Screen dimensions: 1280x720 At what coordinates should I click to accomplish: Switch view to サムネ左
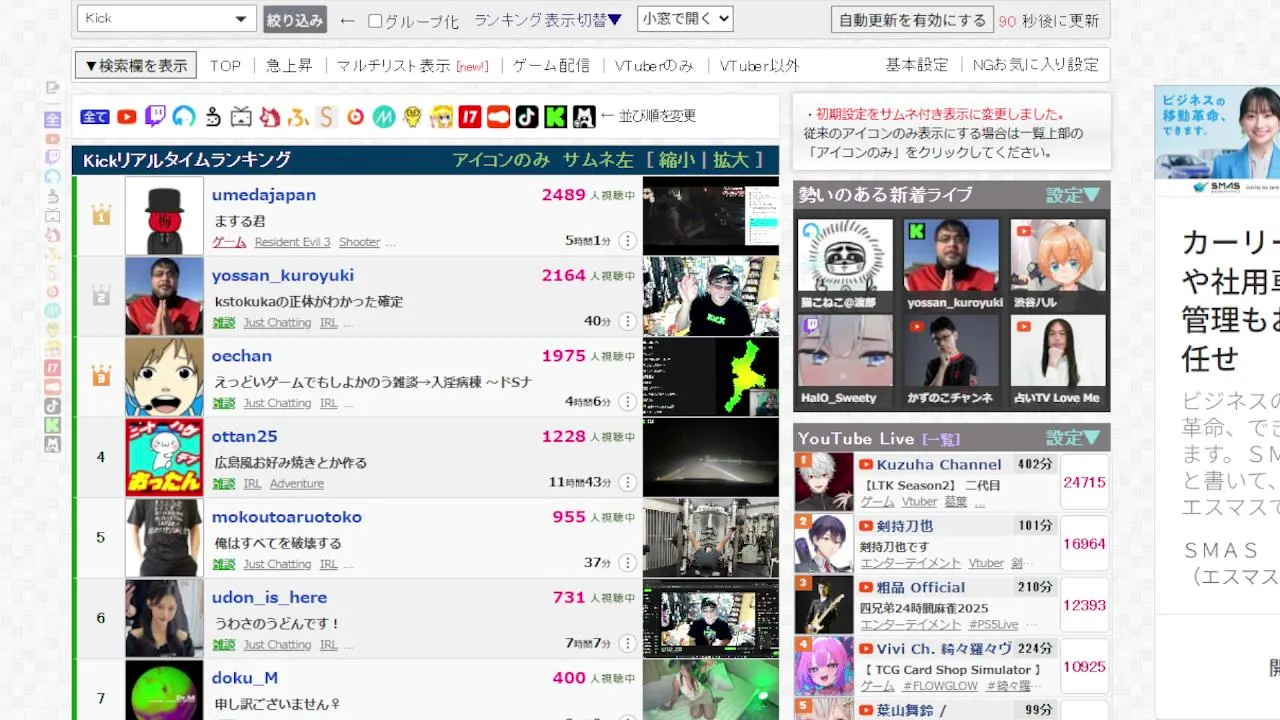[x=598, y=160]
